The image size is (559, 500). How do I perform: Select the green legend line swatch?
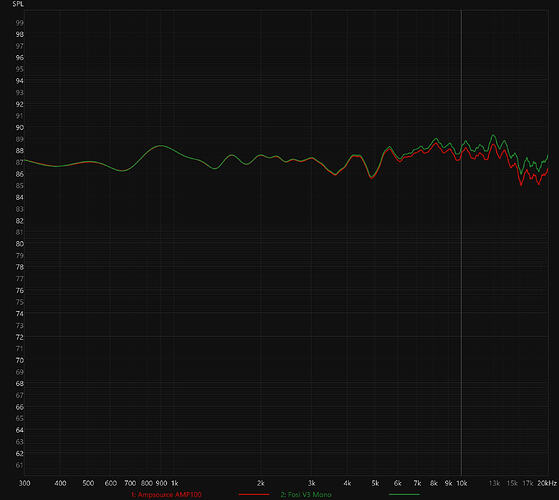coord(404,495)
